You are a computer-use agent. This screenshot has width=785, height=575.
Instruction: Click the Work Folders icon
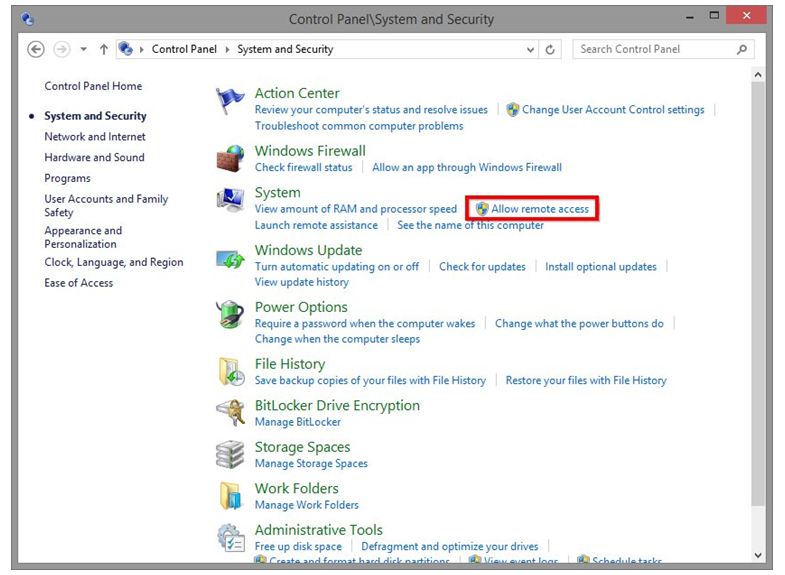coord(230,496)
